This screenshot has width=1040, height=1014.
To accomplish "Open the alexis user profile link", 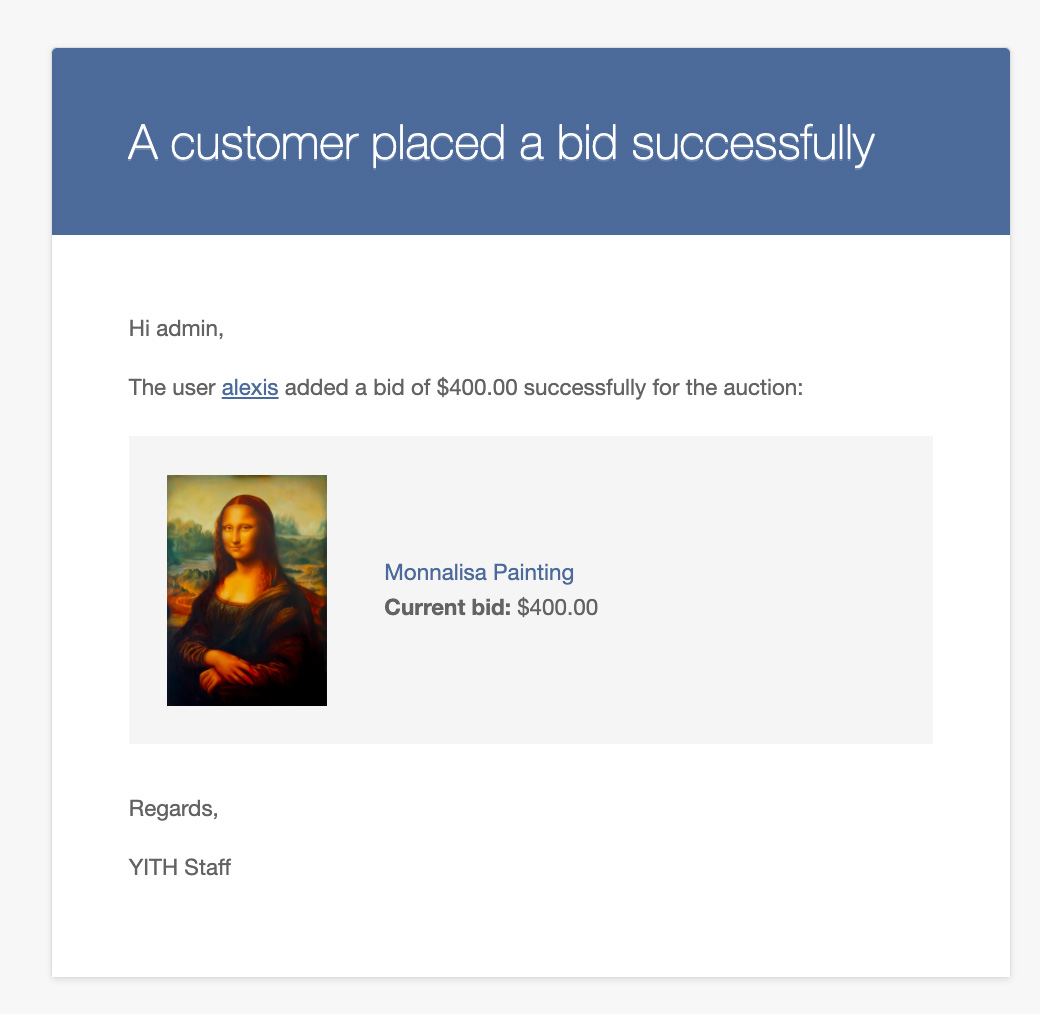I will point(250,387).
